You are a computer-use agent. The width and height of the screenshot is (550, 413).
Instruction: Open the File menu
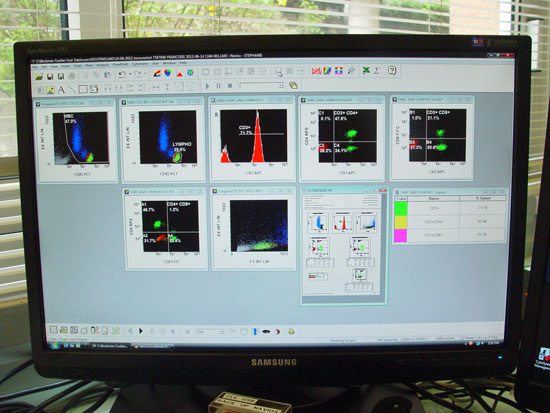click(35, 66)
